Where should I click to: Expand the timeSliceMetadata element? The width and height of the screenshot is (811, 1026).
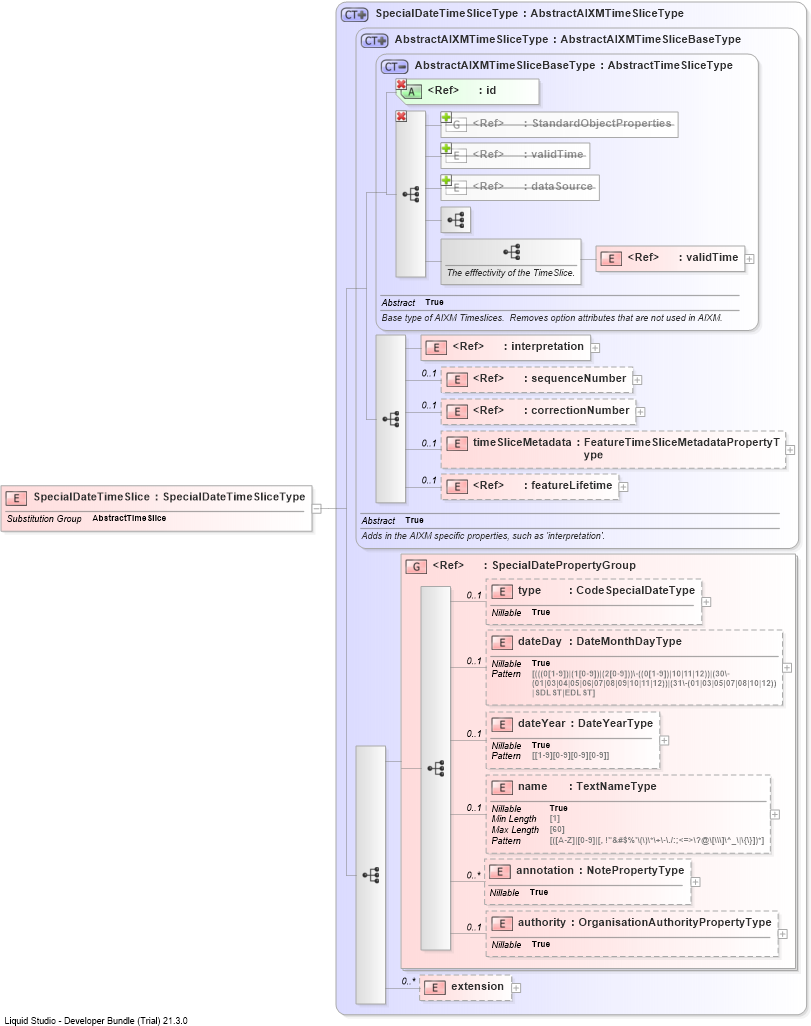(790, 450)
